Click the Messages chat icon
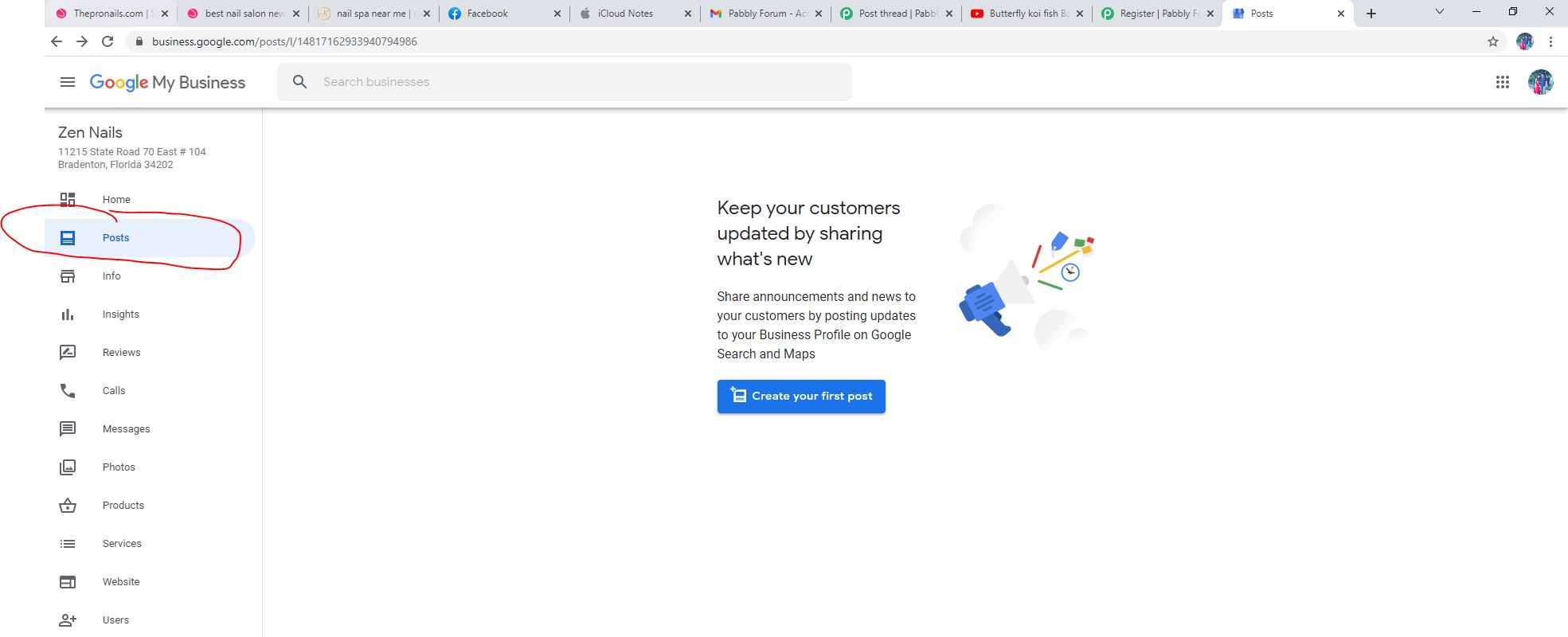The width and height of the screenshot is (1568, 637). click(68, 428)
